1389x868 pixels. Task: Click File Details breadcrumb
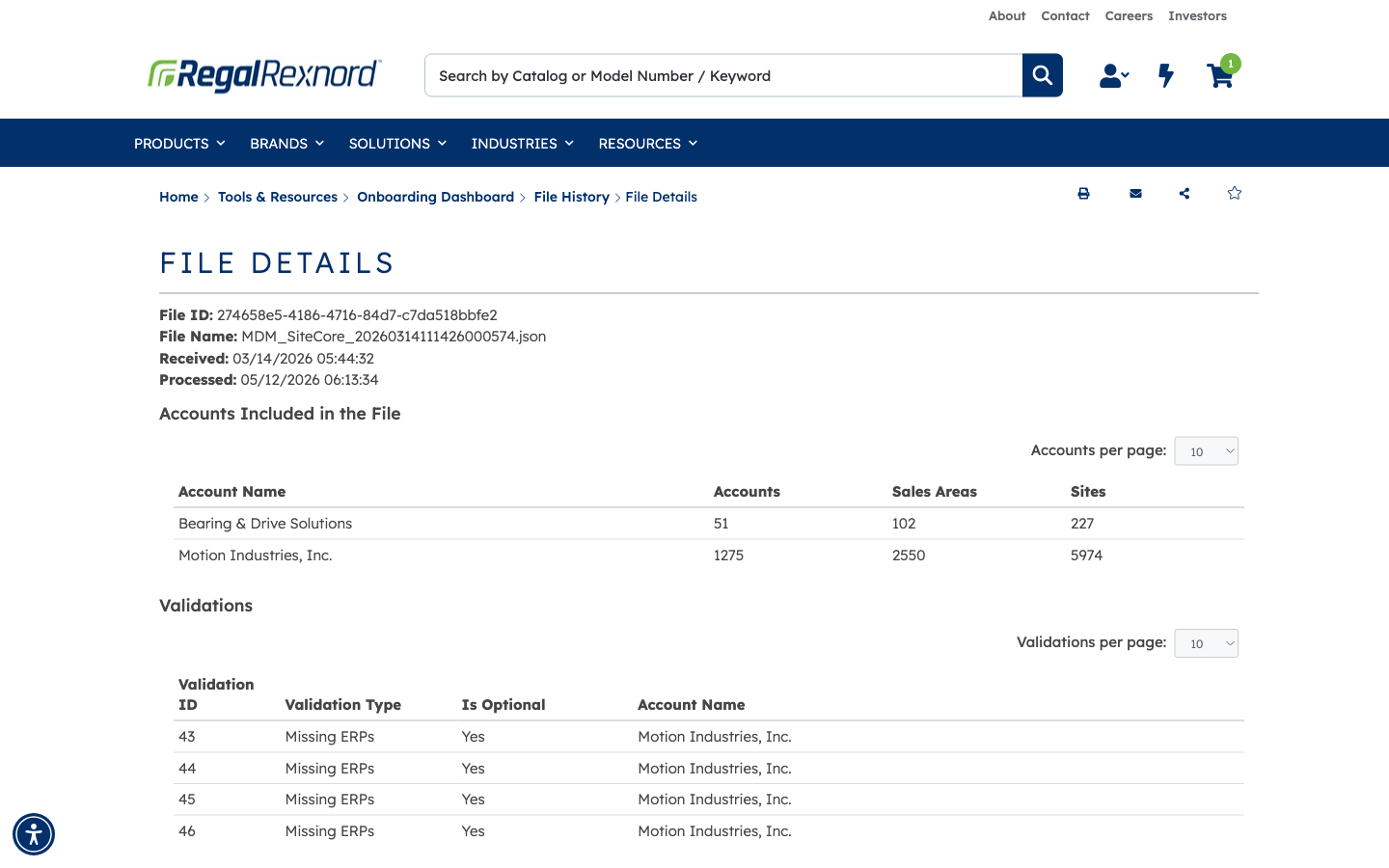coord(661,197)
